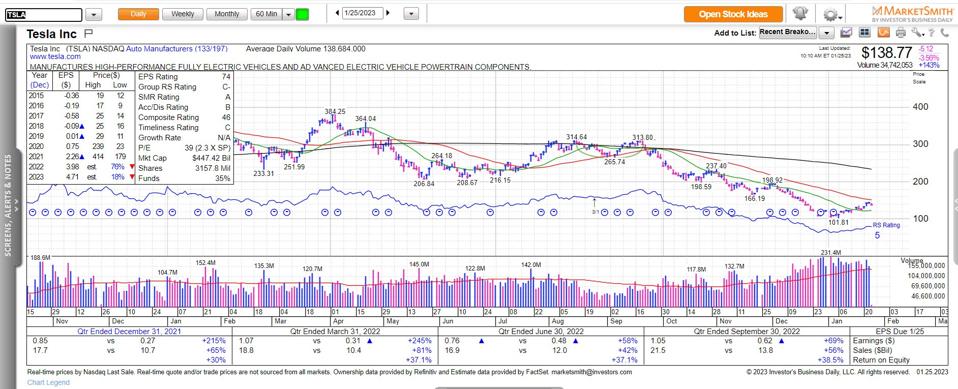This screenshot has width=958, height=389.
Task: Click the Mkt Cap $447.42 Bil row
Action: [x=185, y=158]
